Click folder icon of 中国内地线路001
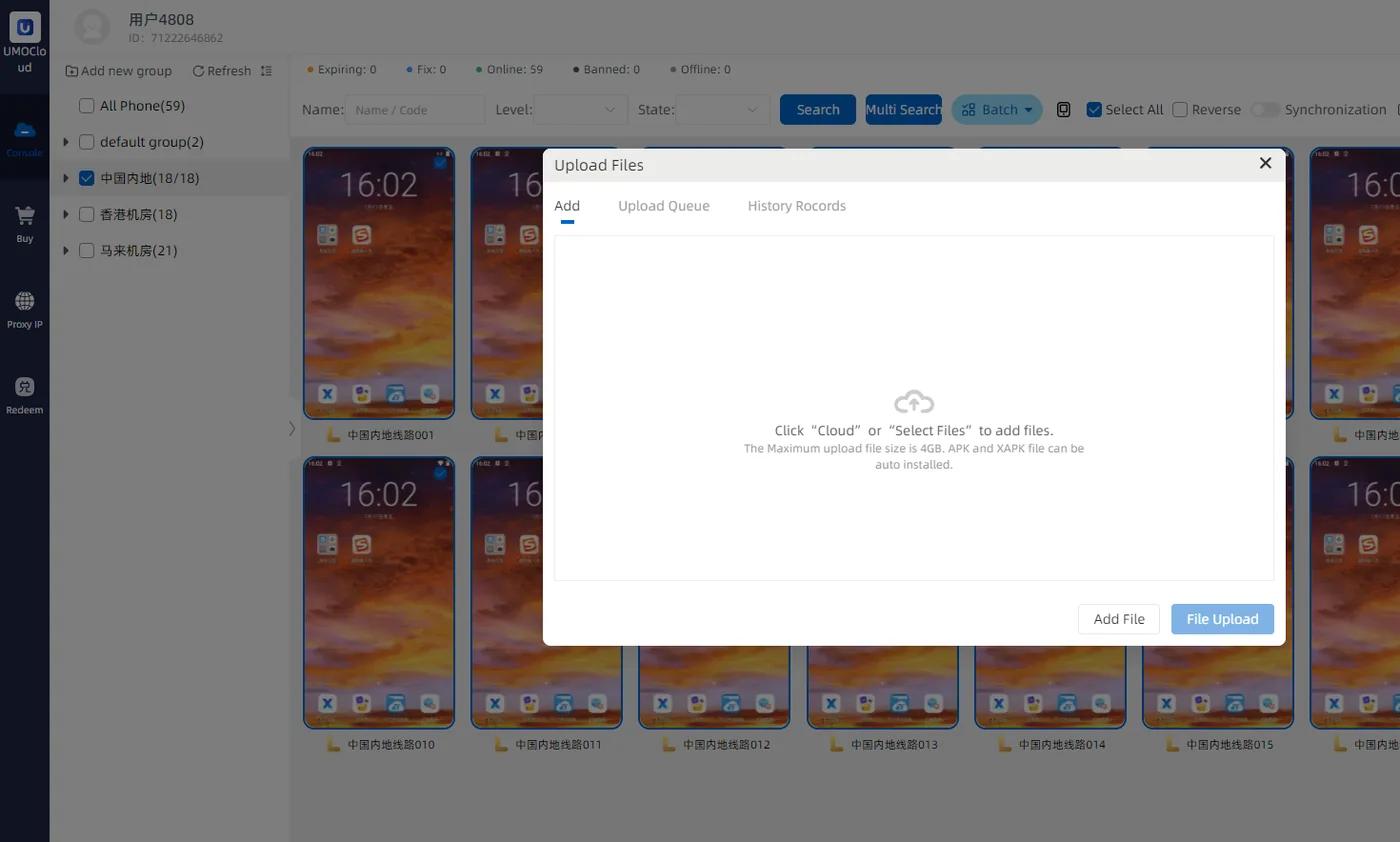1400x842 pixels. coord(334,435)
